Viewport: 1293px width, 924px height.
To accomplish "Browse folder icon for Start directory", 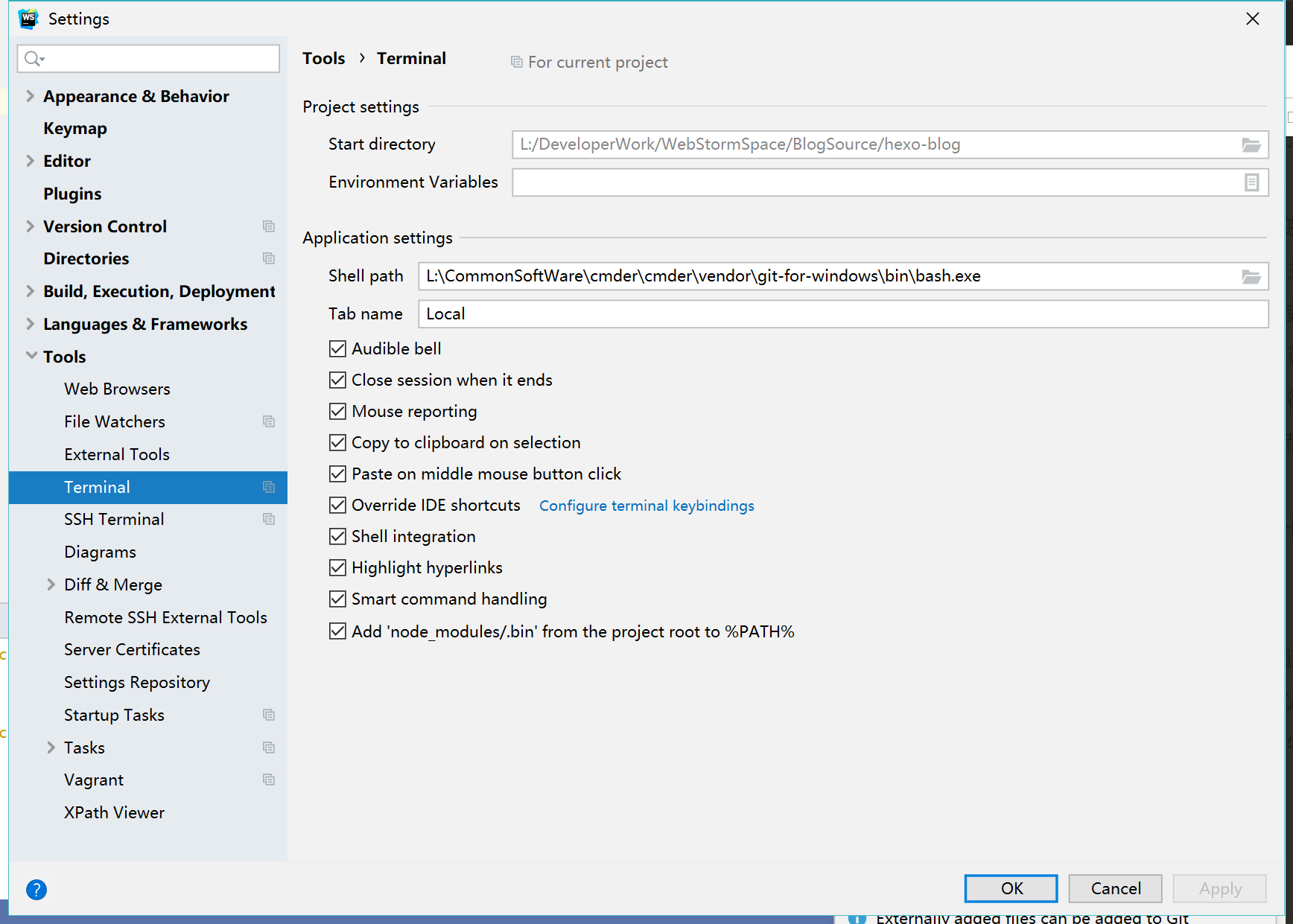I will pos(1251,145).
